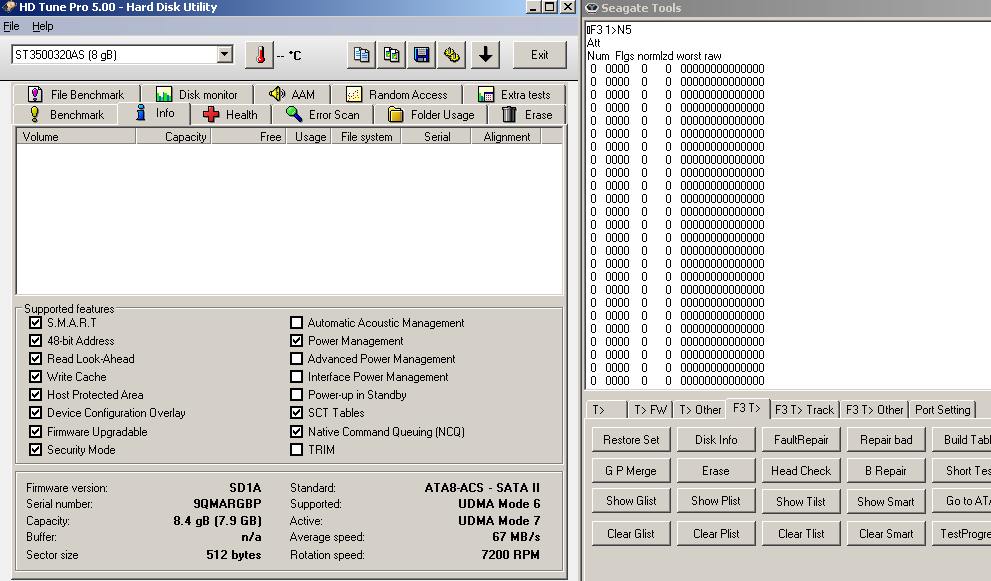991x581 pixels.
Task: Click the Clear Smart button
Action: click(x=886, y=534)
